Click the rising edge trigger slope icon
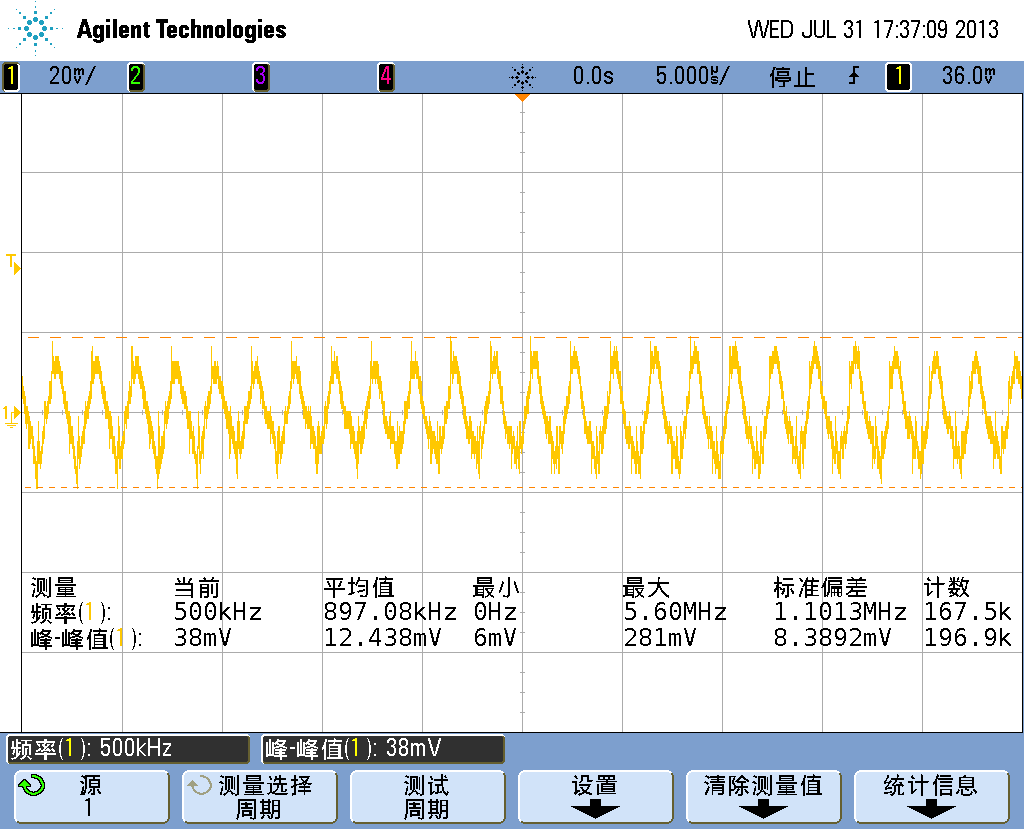1024x829 pixels. click(854, 76)
